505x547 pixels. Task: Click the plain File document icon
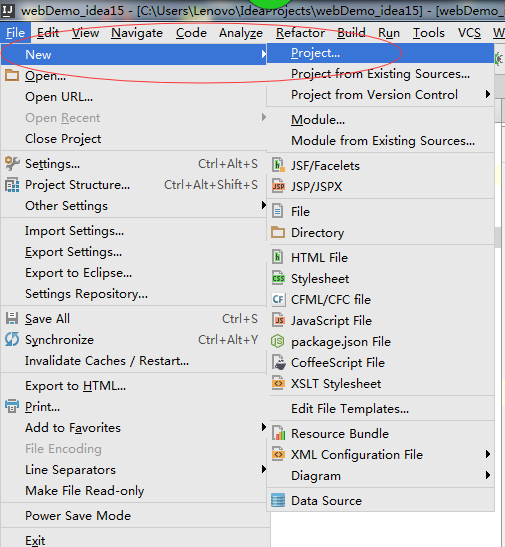277,211
